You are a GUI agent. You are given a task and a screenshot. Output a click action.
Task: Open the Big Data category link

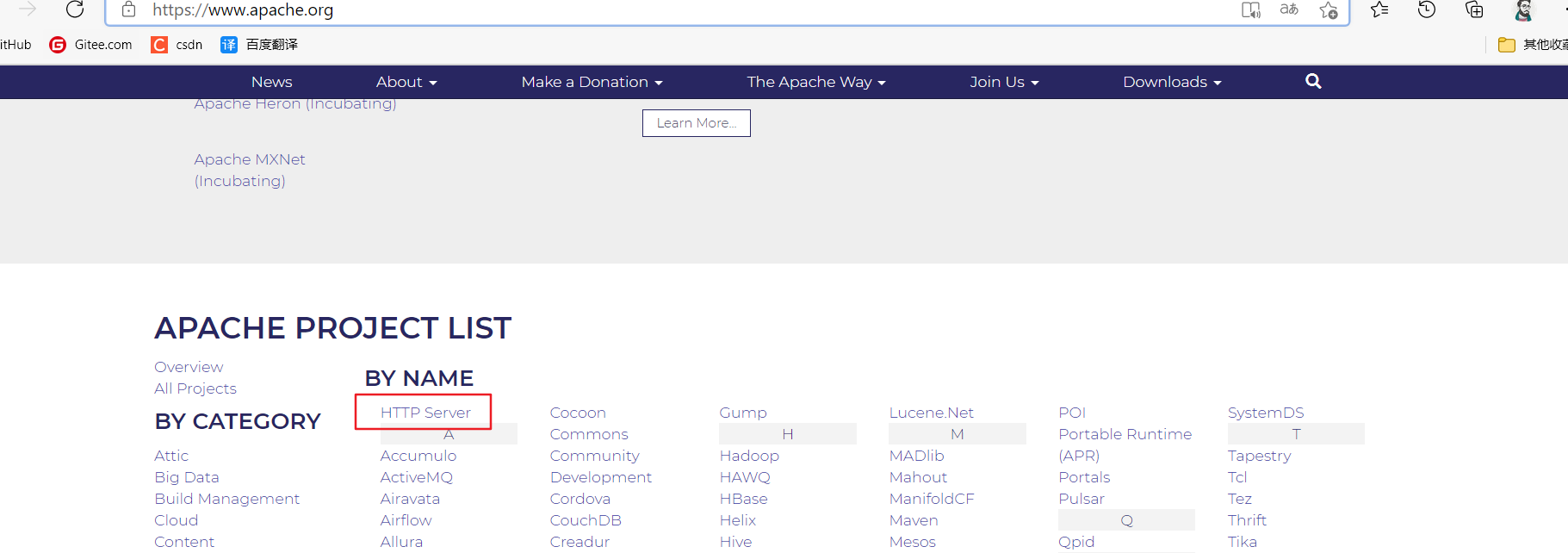pos(187,477)
